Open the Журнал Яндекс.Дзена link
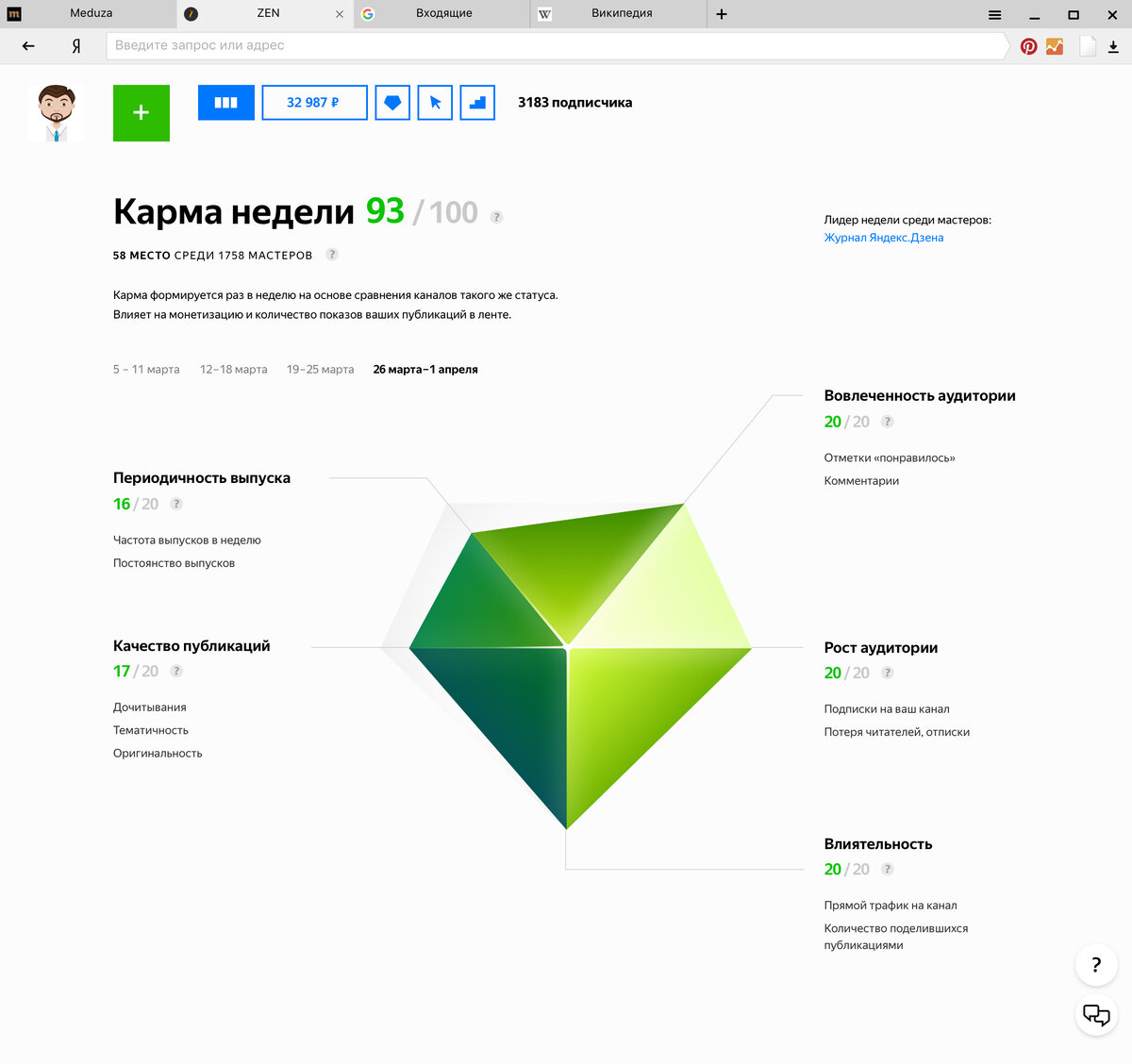This screenshot has height=1064, width=1132. click(884, 237)
